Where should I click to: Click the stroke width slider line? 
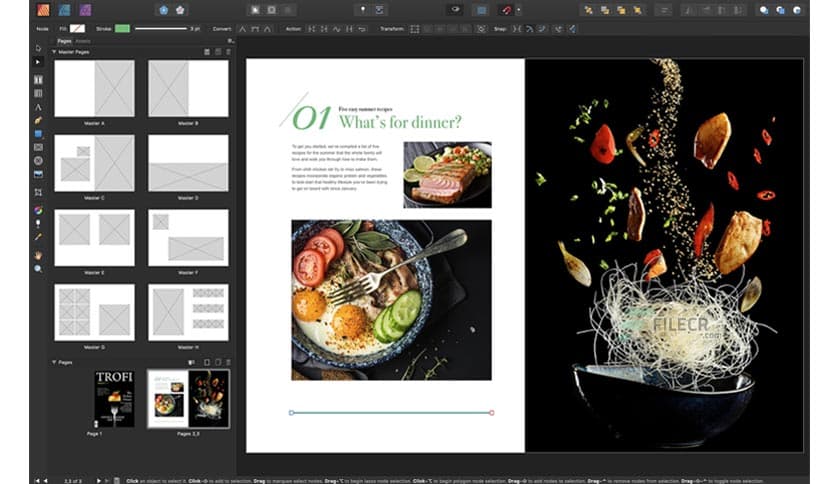[160, 28]
